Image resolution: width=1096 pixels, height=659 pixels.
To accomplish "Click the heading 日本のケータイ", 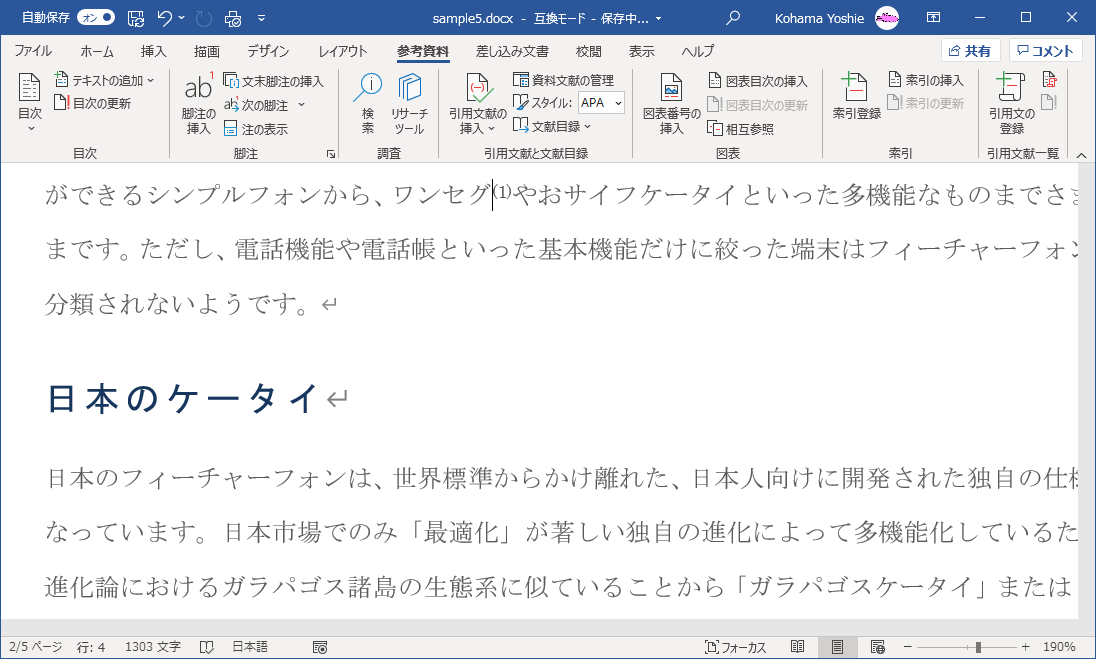I will click(183, 399).
